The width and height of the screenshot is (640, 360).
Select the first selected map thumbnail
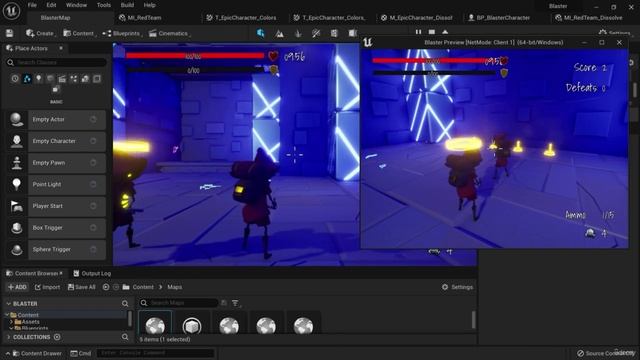[155, 322]
